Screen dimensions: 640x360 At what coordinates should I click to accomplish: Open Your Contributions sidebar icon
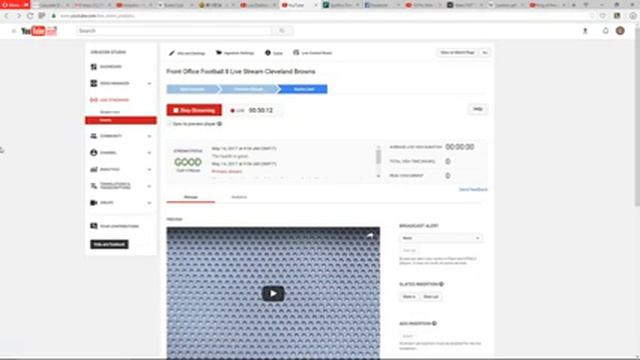(94, 226)
